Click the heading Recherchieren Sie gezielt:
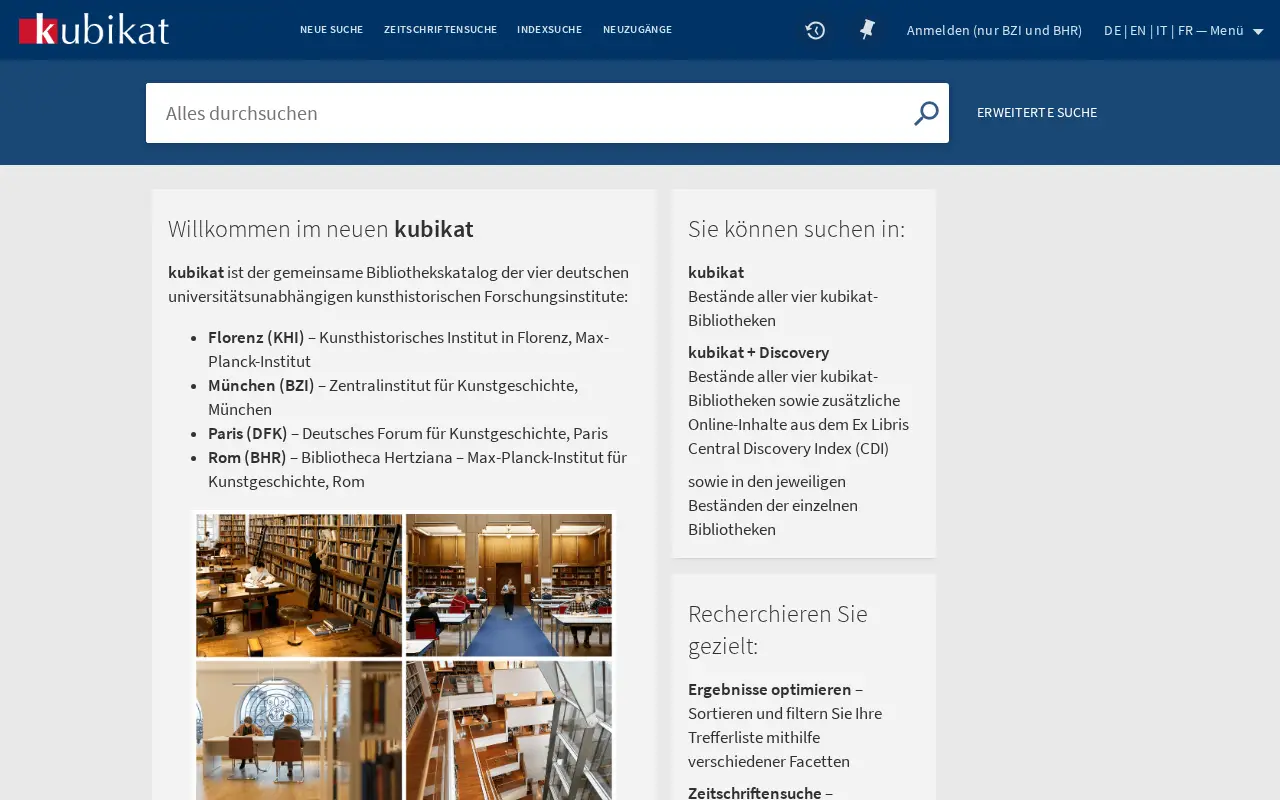The image size is (1280, 800). point(778,629)
